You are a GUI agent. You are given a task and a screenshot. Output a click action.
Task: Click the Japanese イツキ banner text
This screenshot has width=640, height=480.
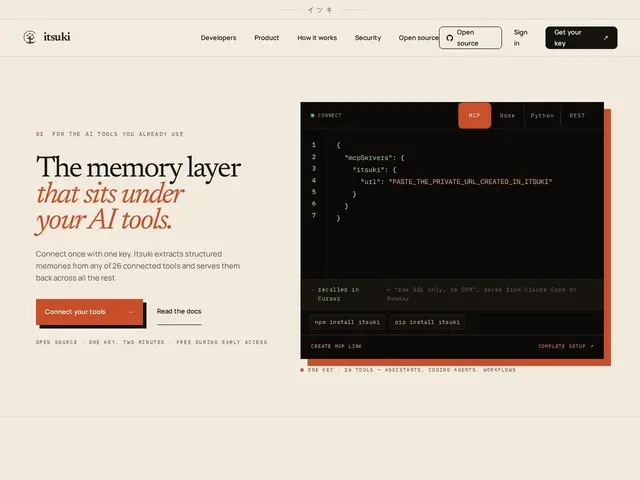320,10
